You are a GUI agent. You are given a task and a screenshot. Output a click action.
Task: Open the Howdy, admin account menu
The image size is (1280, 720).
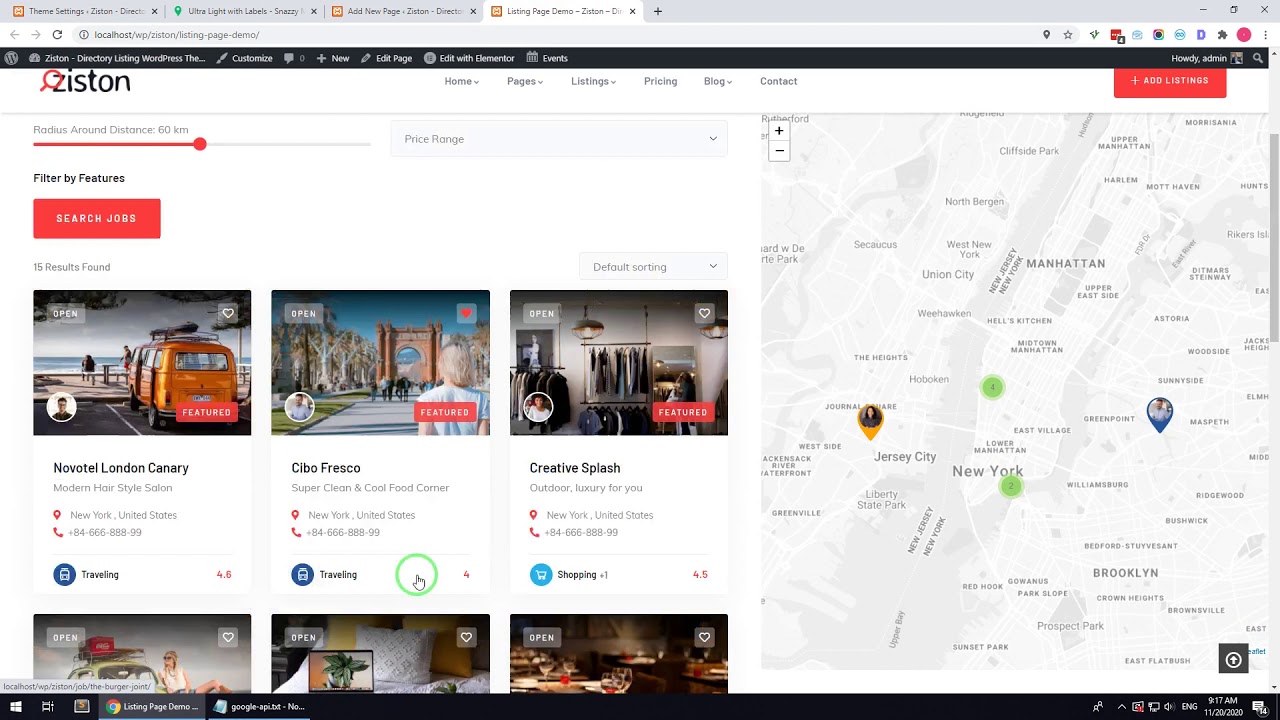click(1207, 58)
